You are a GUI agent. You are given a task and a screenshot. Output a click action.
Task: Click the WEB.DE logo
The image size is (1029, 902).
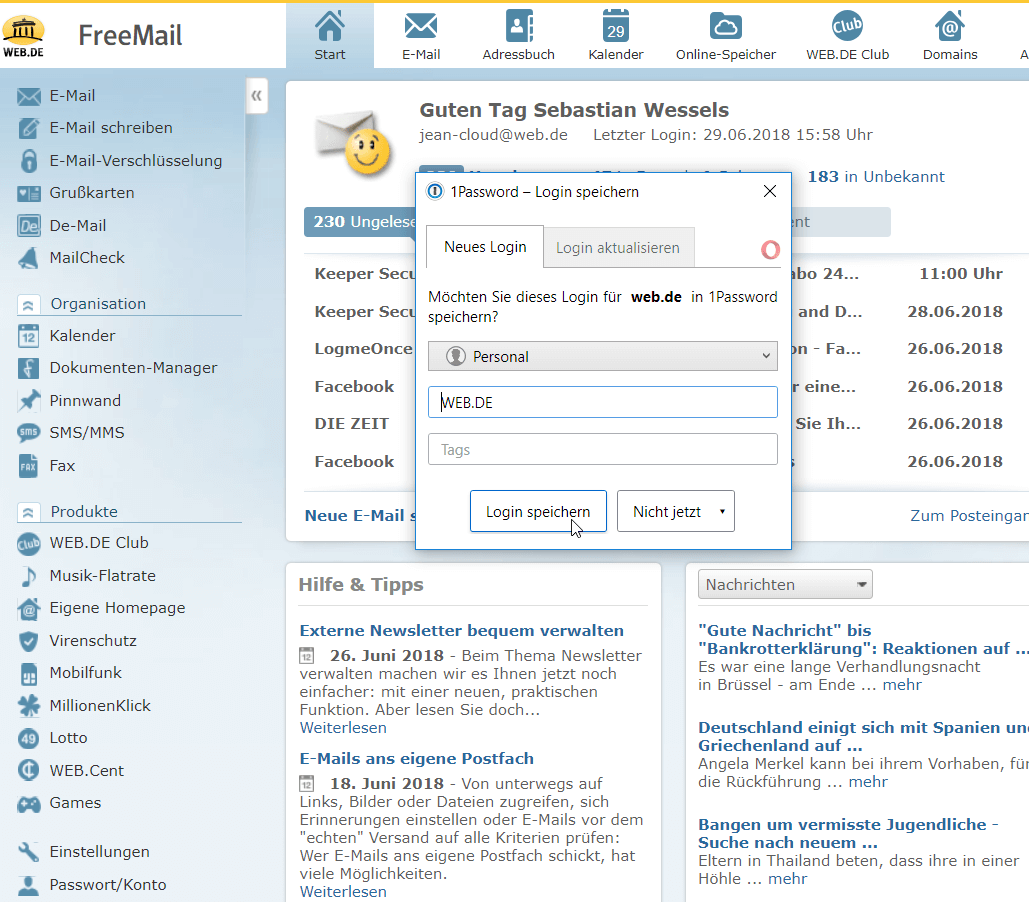click(24, 36)
